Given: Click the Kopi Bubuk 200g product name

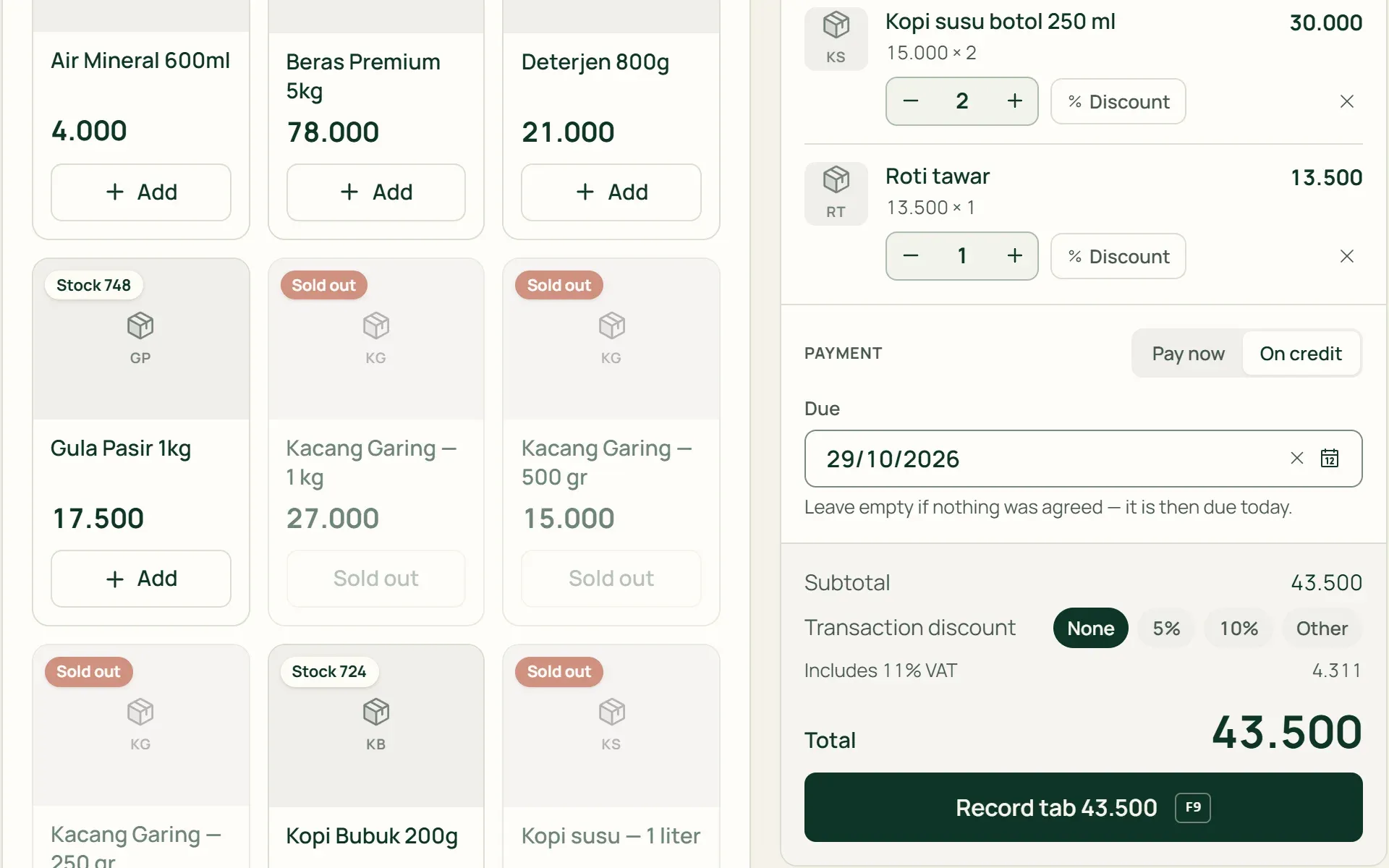Looking at the screenshot, I should pos(372,836).
